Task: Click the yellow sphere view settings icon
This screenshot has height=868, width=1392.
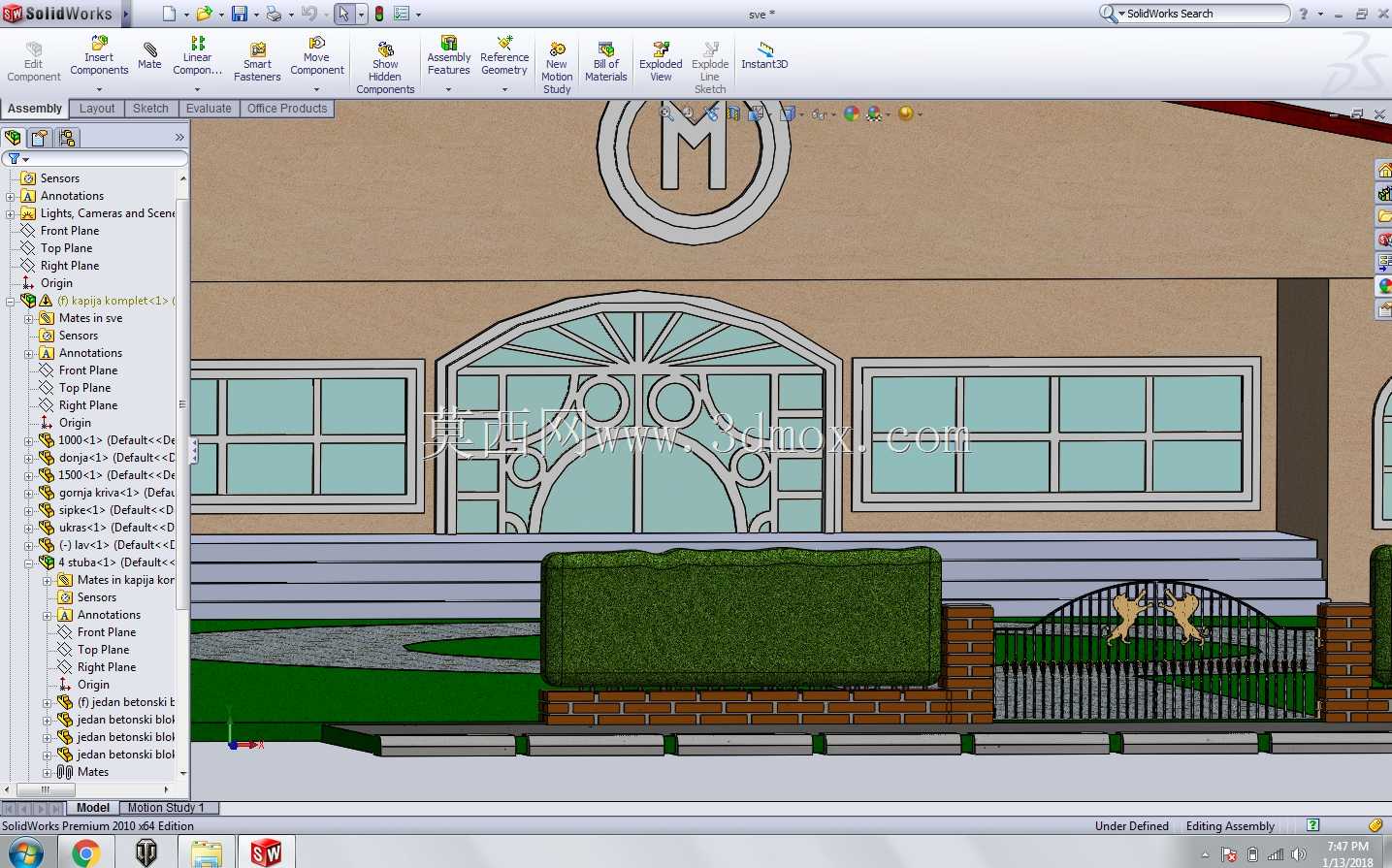Action: [x=905, y=113]
